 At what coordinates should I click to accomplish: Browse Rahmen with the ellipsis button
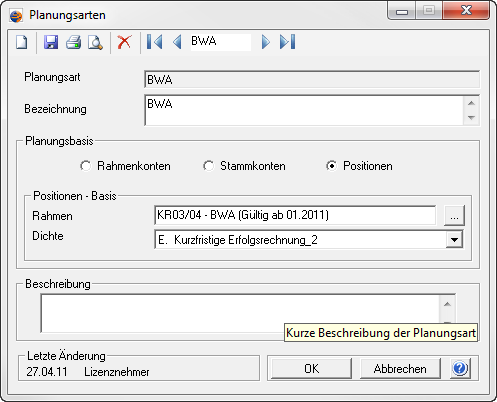[454, 216]
